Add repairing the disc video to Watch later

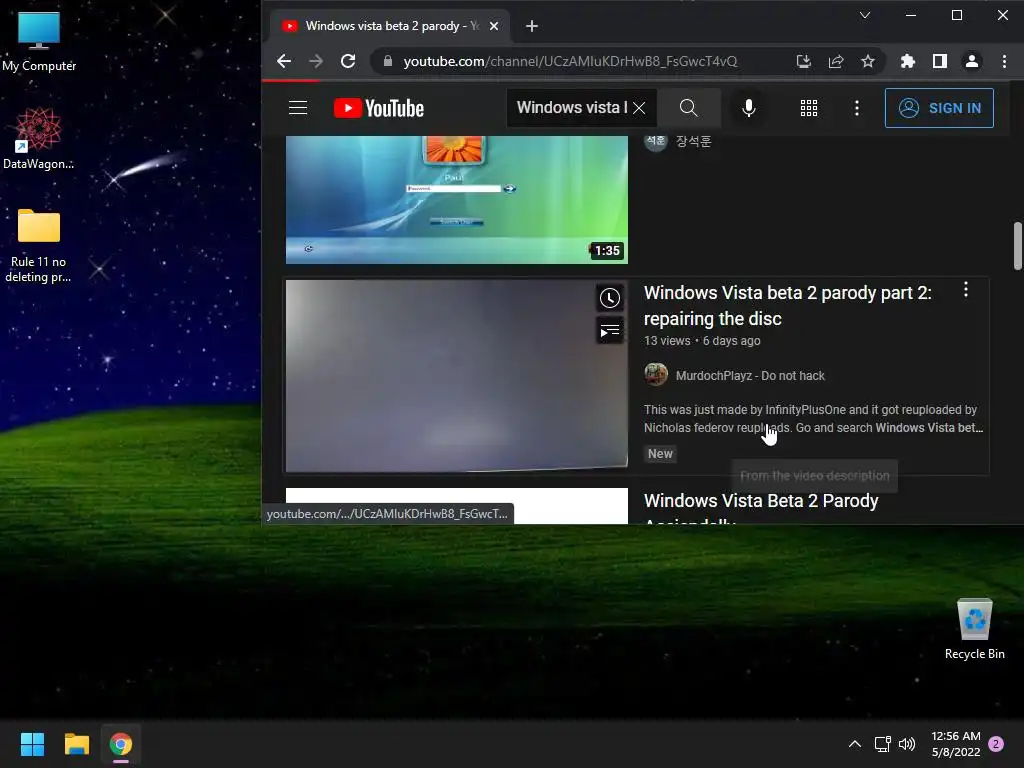(610, 298)
